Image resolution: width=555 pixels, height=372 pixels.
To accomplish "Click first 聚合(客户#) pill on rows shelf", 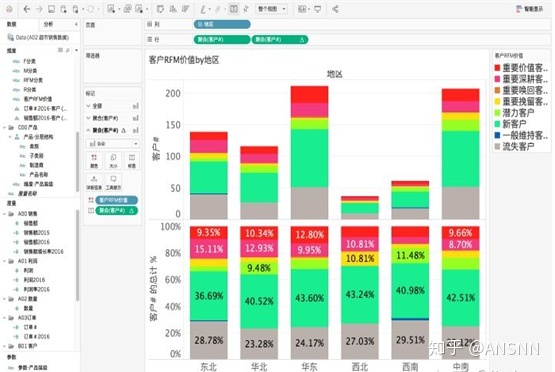I will pos(222,39).
